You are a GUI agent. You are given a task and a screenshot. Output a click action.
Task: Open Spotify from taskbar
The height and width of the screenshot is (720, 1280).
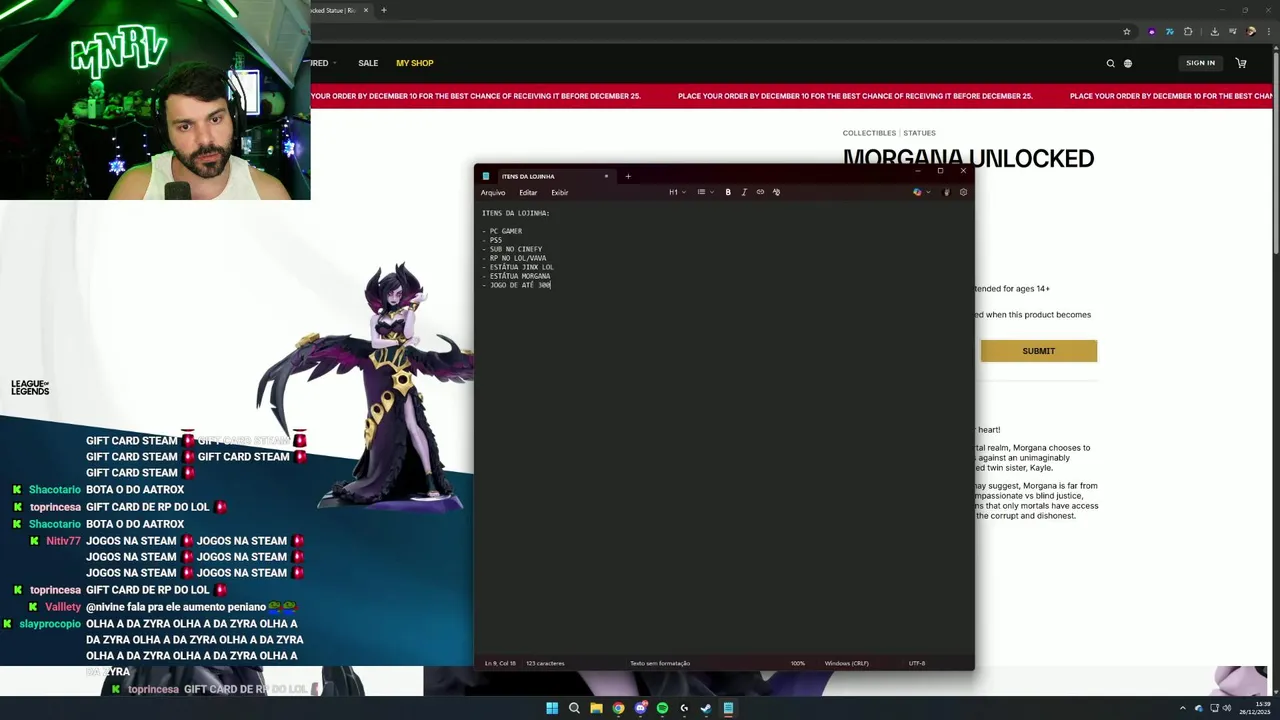[x=662, y=708]
